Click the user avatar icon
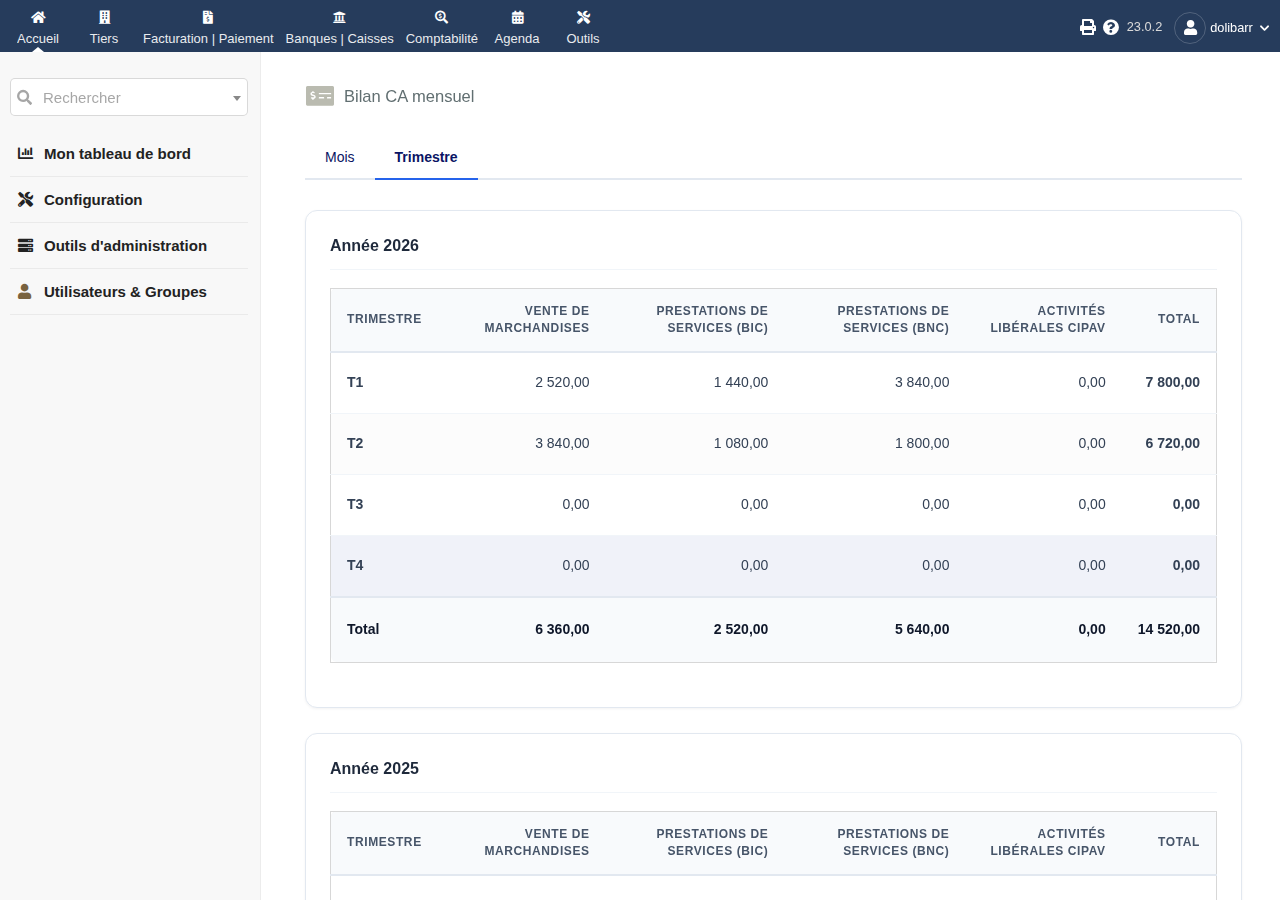Screen dimensions: 1280x900 pos(1190,27)
